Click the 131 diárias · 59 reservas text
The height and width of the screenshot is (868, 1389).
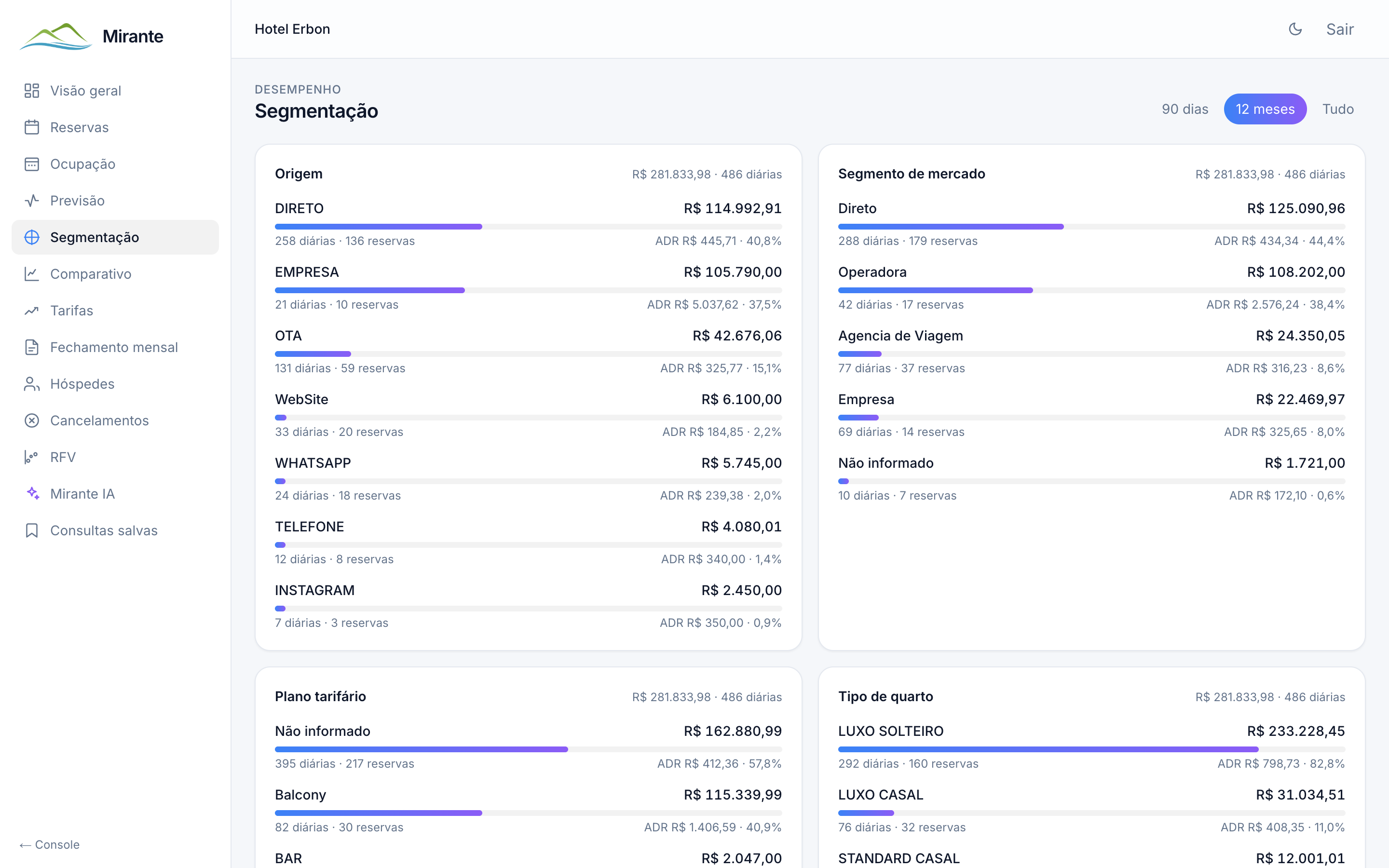coord(340,368)
